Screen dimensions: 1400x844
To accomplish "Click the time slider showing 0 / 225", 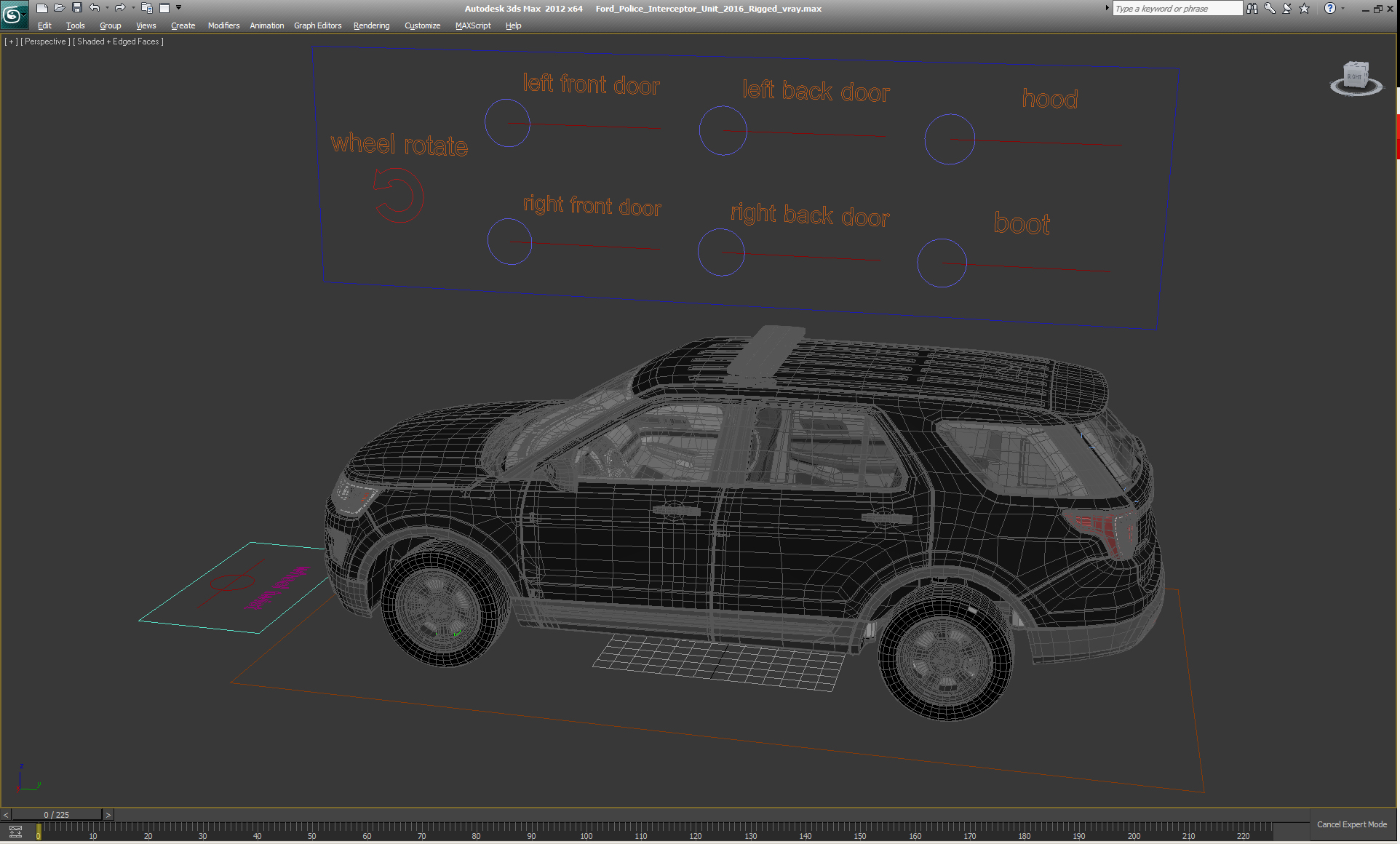I will click(x=57, y=815).
